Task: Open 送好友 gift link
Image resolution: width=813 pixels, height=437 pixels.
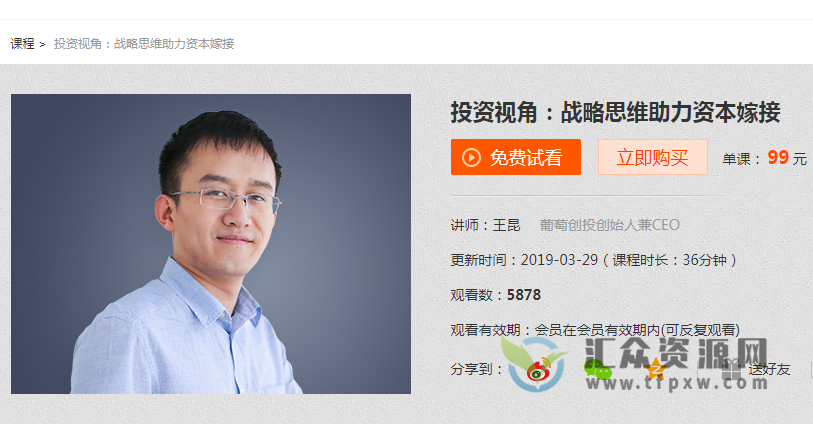Action: [769, 369]
